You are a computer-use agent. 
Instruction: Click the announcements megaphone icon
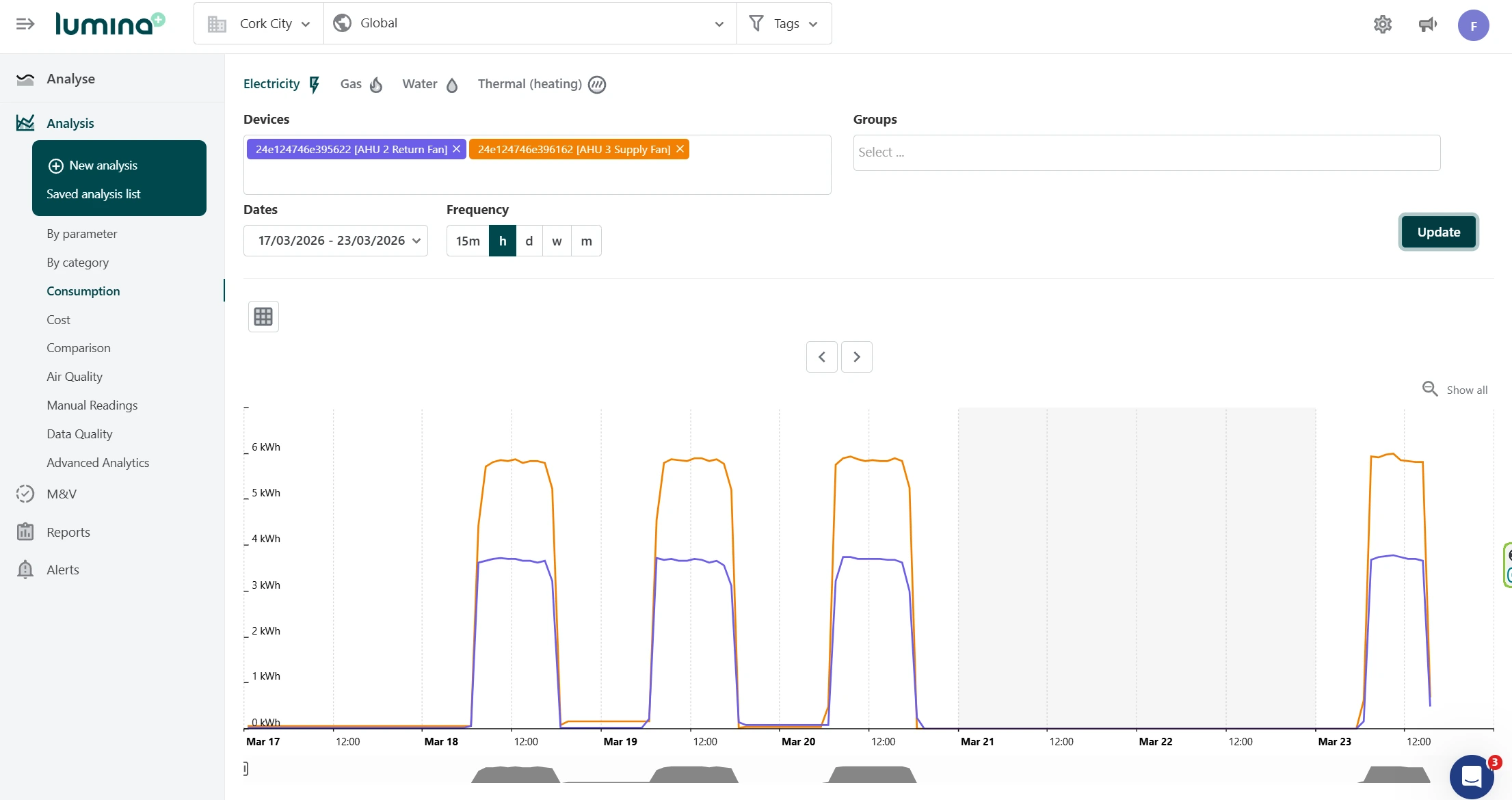[x=1427, y=25]
